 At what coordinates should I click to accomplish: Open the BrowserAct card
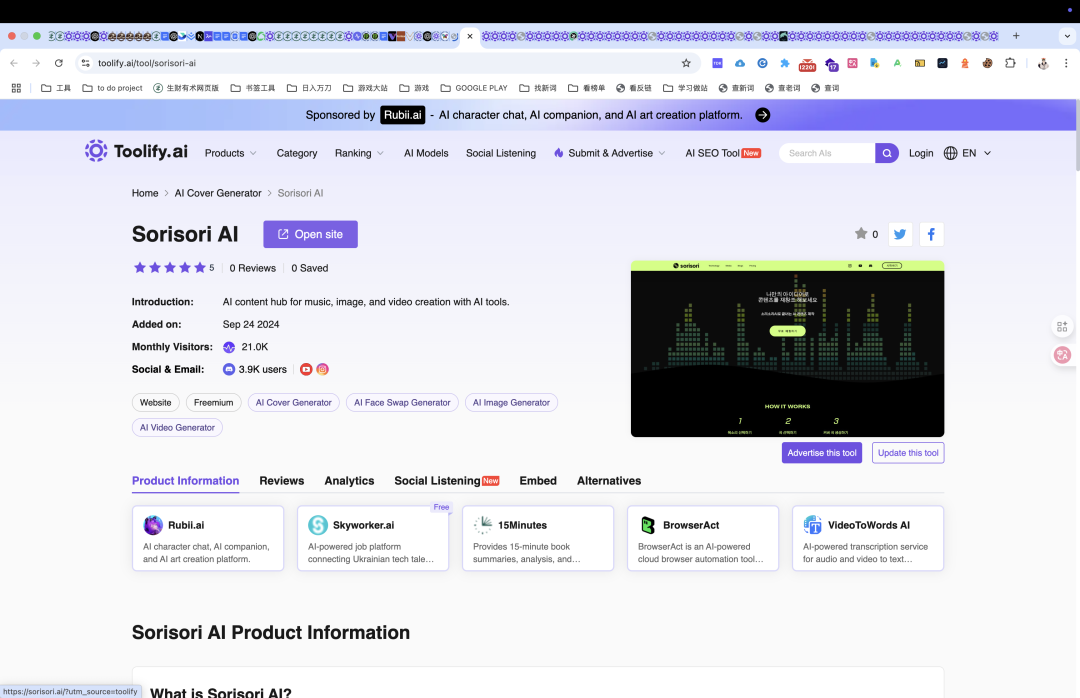[x=703, y=538]
